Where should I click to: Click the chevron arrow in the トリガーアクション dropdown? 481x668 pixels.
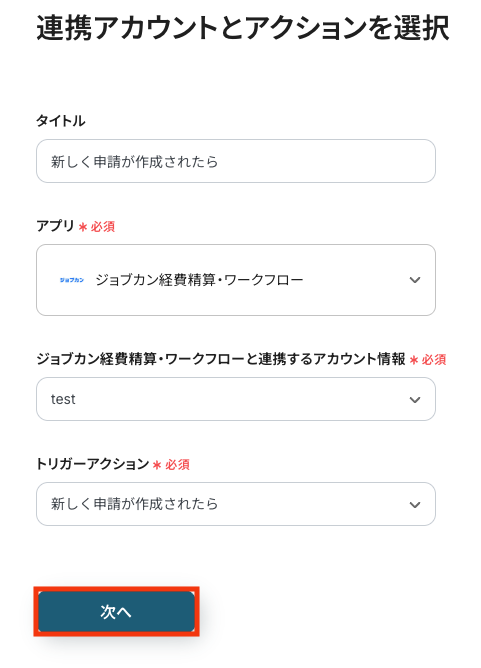click(415, 505)
